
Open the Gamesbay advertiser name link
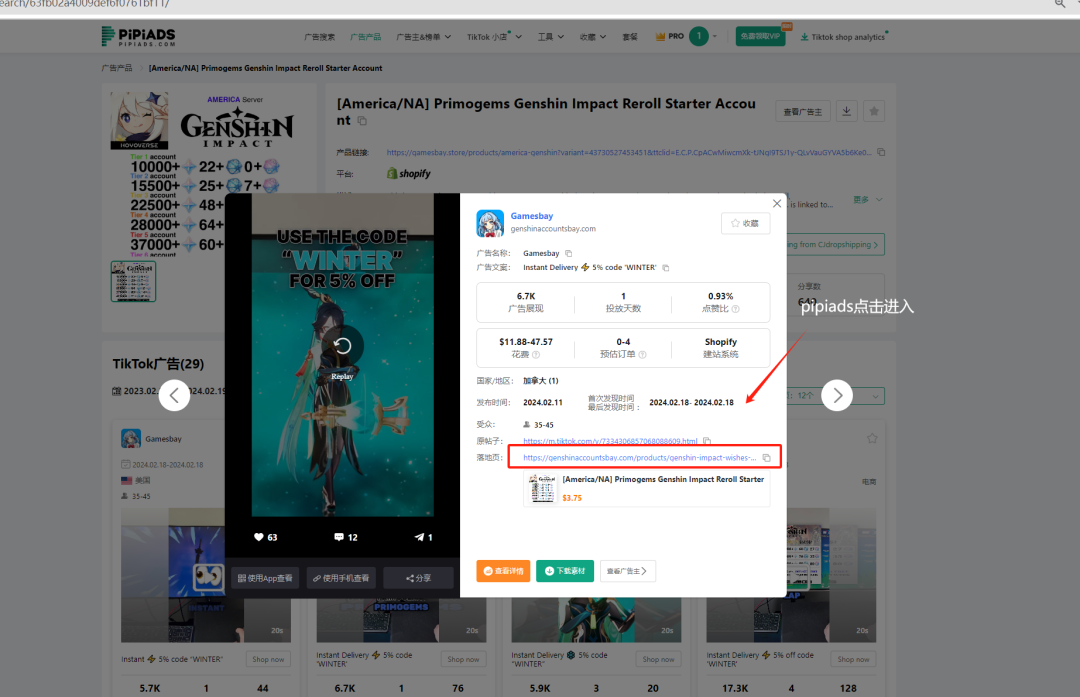[532, 216]
